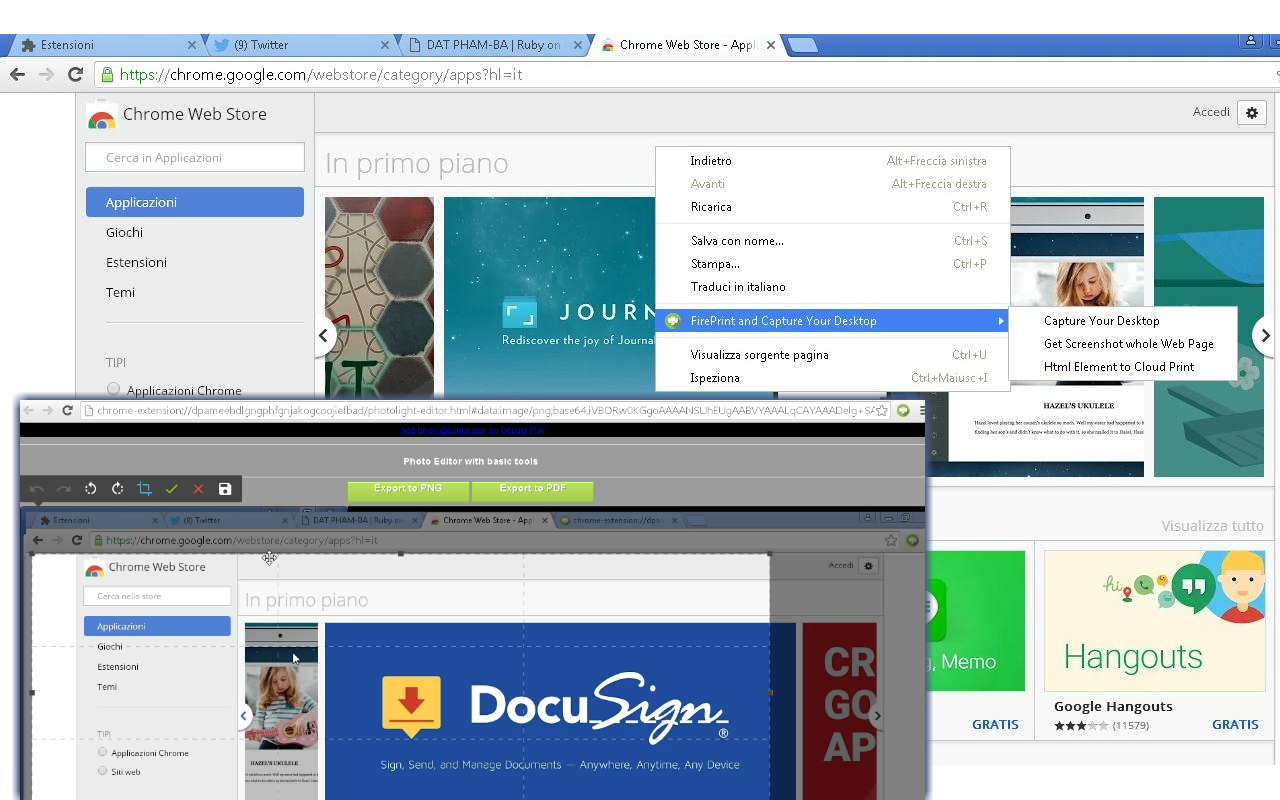This screenshot has width=1280, height=800.
Task: Click the Export to PNG button
Action: point(408,490)
